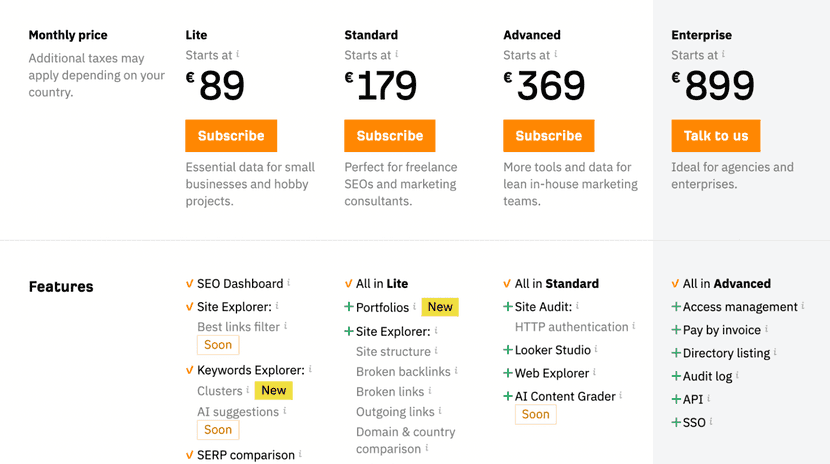
Task: Click info icon beside Audit log
Action: click(739, 375)
